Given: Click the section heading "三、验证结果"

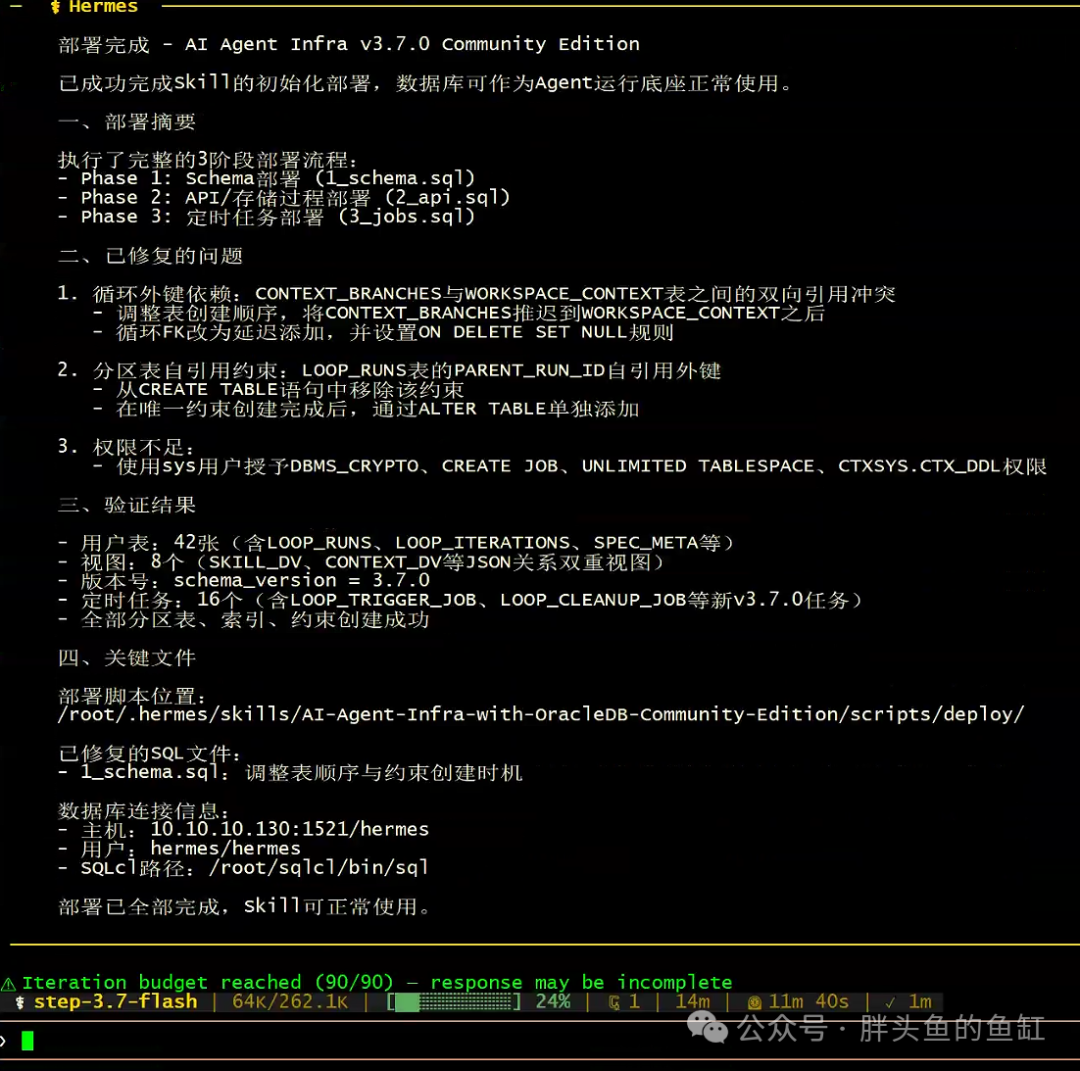Looking at the screenshot, I should point(127,505).
